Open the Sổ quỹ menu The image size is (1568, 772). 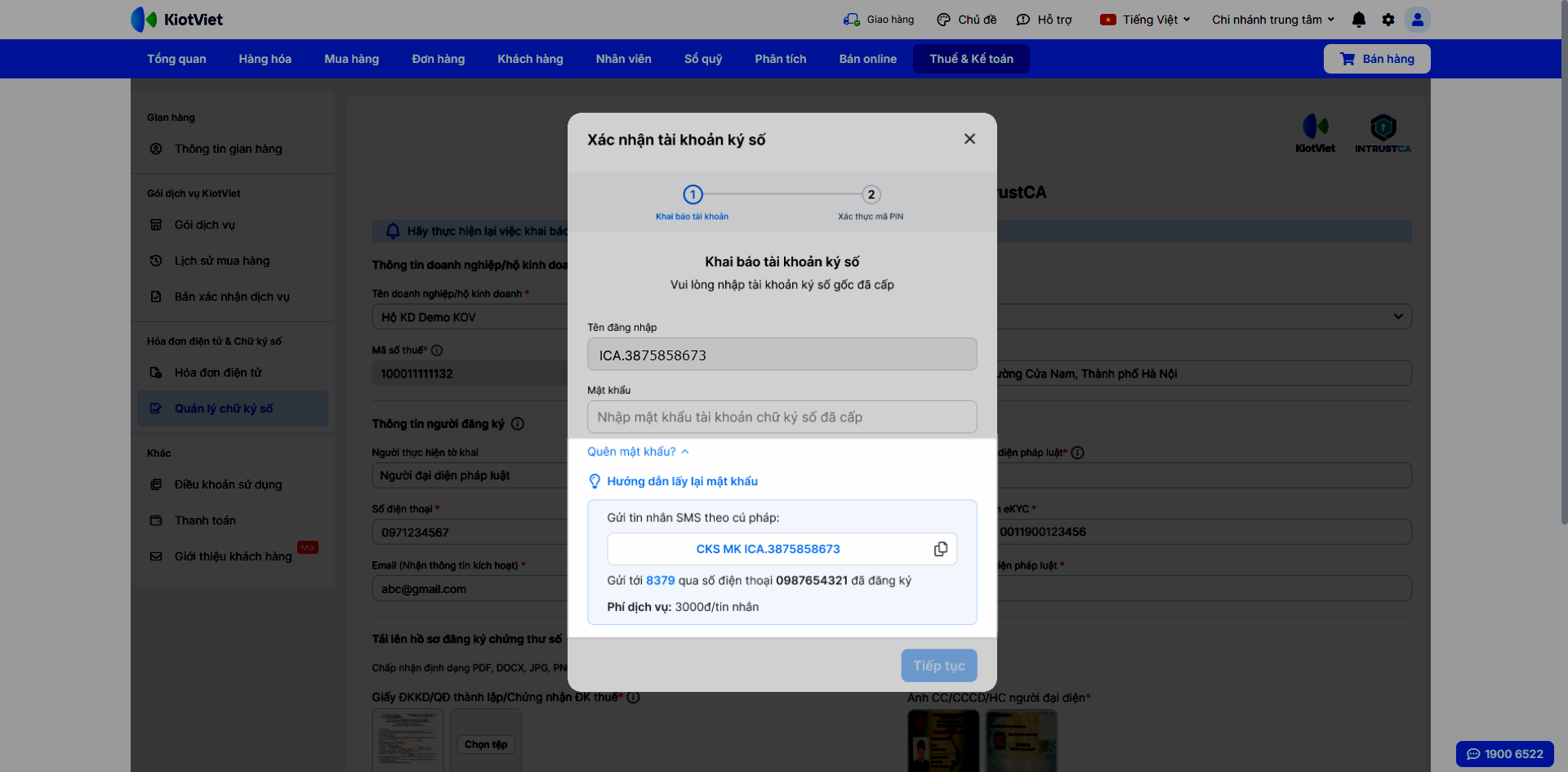(x=703, y=59)
